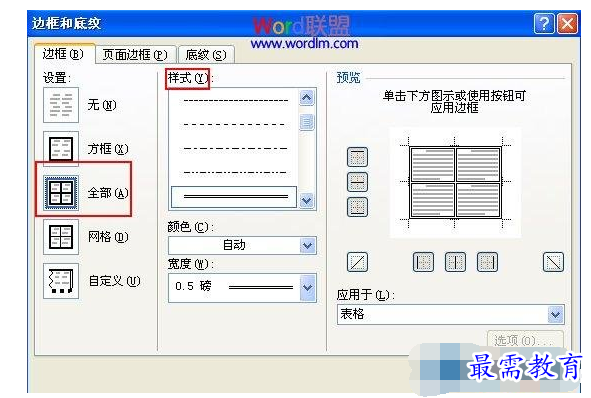Select the 无 (None) border setting icon
Viewport: 591px width, 398px height.
[x=61, y=105]
